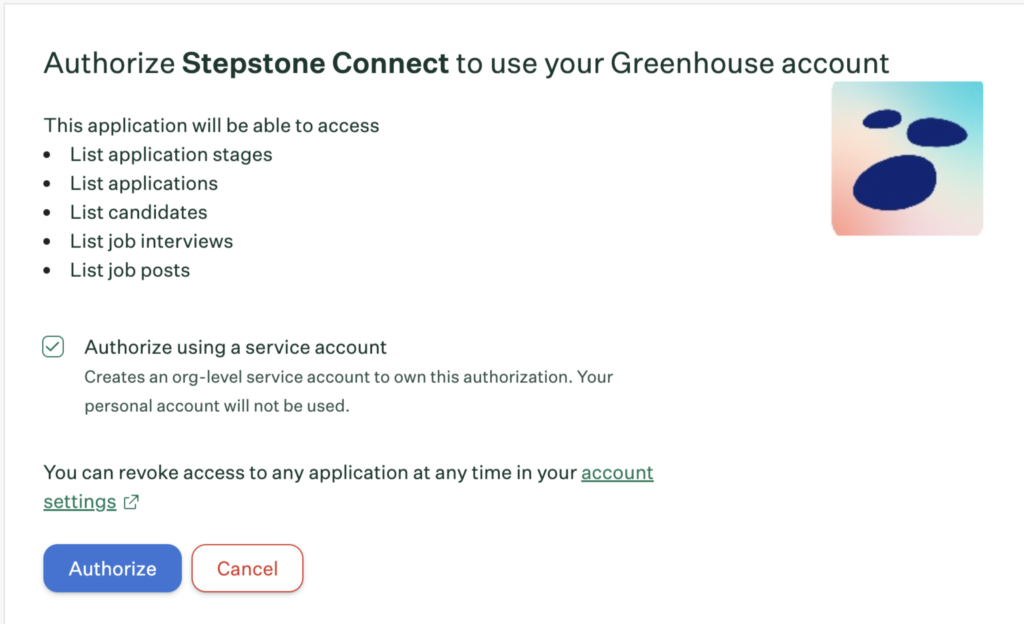Click the blue Authorize button
This screenshot has height=624, width=1024.
(112, 568)
